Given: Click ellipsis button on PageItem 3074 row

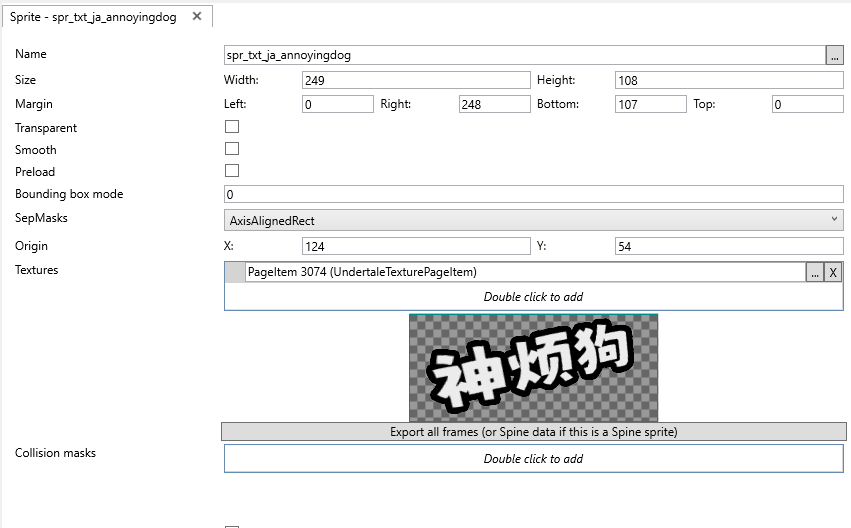Looking at the screenshot, I should [x=814, y=272].
